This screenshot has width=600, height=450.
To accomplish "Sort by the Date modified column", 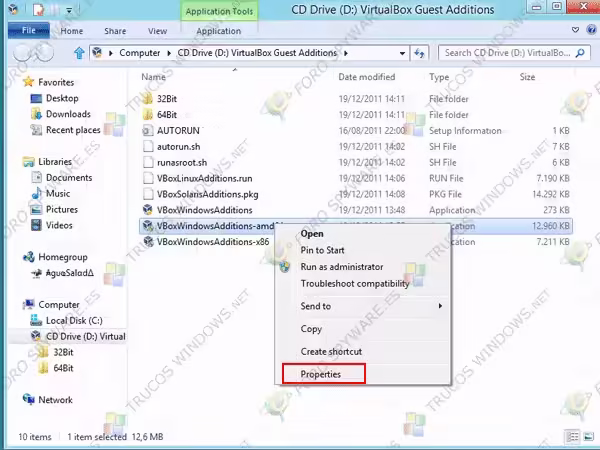I will click(367, 77).
